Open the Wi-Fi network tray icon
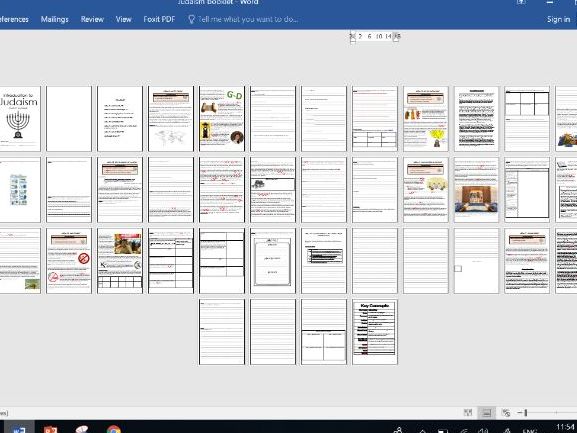Viewport: 577px width, 433px height. pos(464,430)
